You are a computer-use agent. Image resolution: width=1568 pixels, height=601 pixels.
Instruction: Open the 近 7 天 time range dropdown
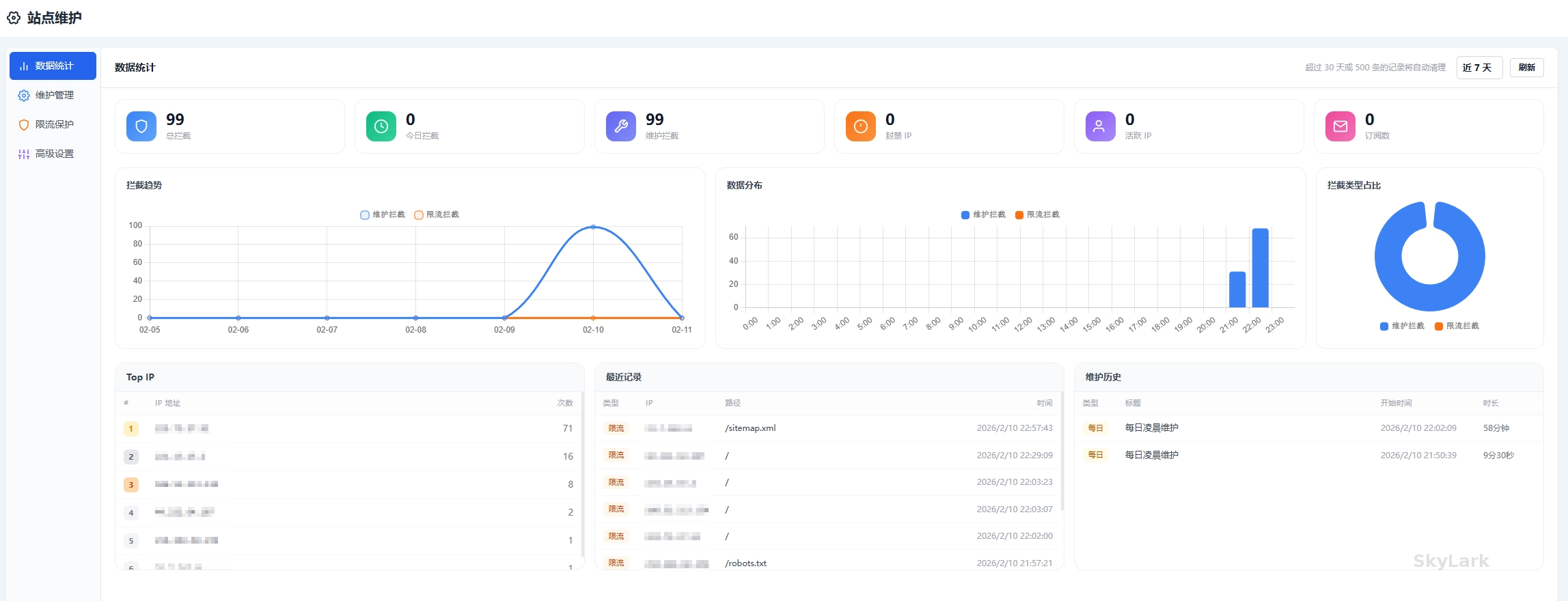click(1478, 68)
